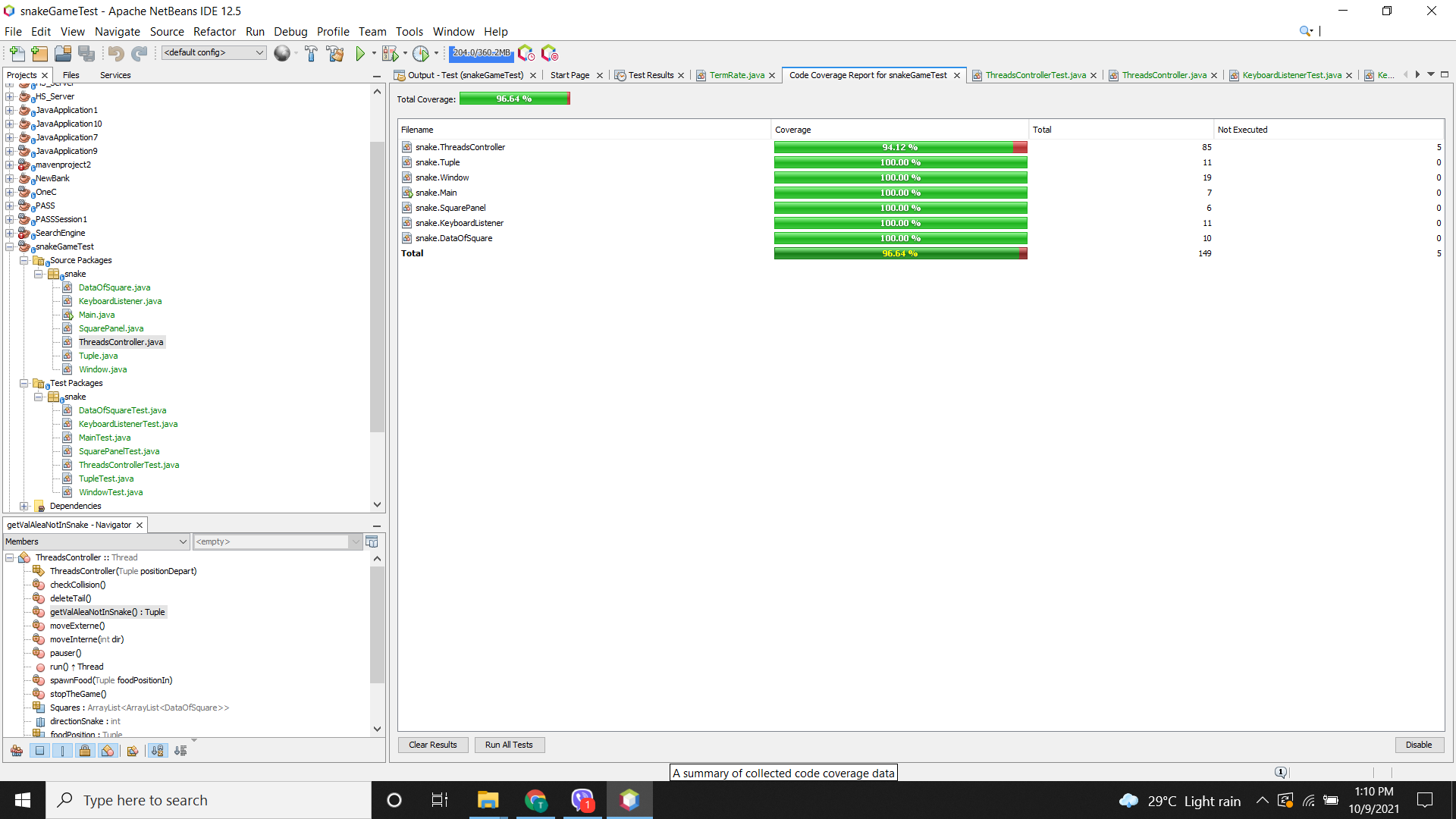
Task: Toggle Show Non-Public Members lock filter
Action: point(85,751)
